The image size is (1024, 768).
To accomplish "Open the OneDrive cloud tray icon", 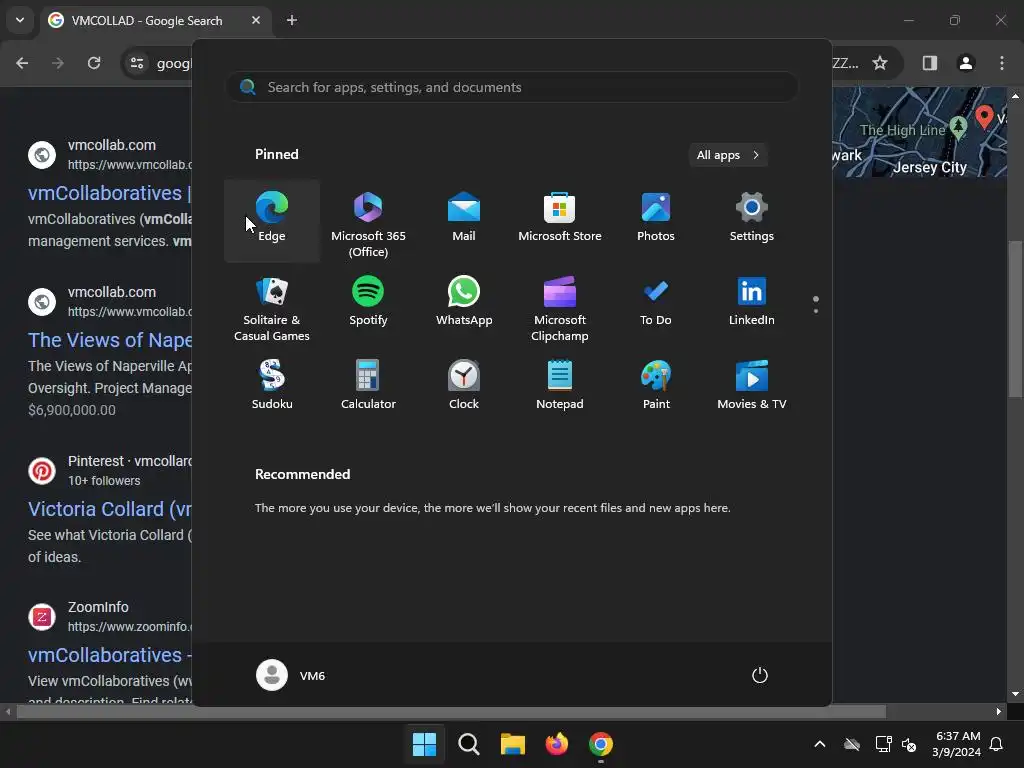I will [852, 744].
